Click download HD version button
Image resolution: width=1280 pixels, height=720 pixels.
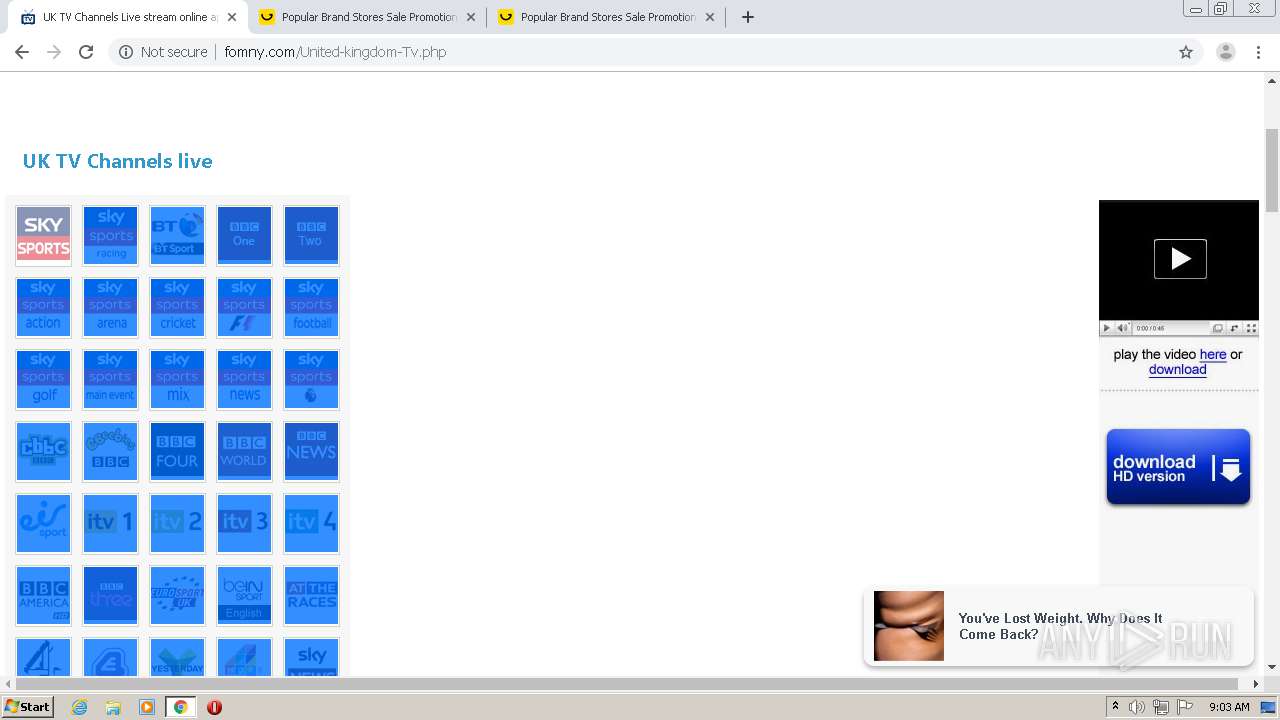coord(1178,467)
